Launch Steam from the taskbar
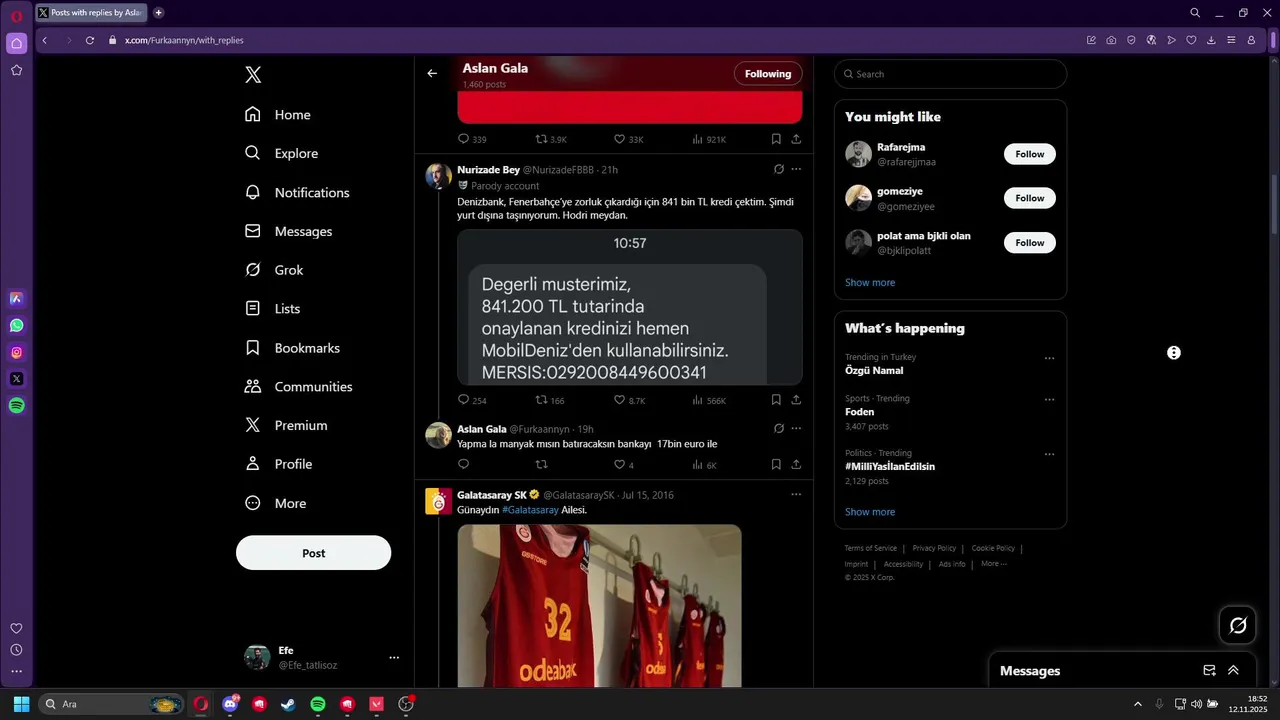Viewport: 1280px width, 720px height. (288, 704)
